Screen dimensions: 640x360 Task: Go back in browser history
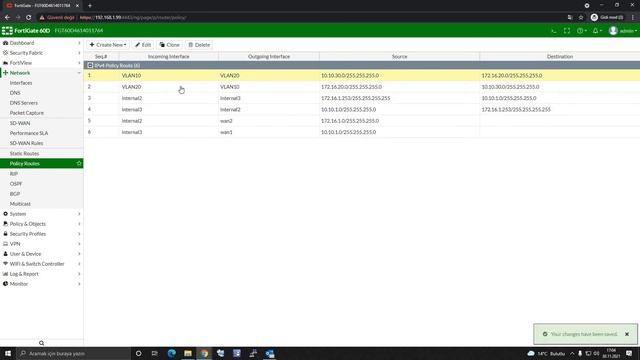7,18
